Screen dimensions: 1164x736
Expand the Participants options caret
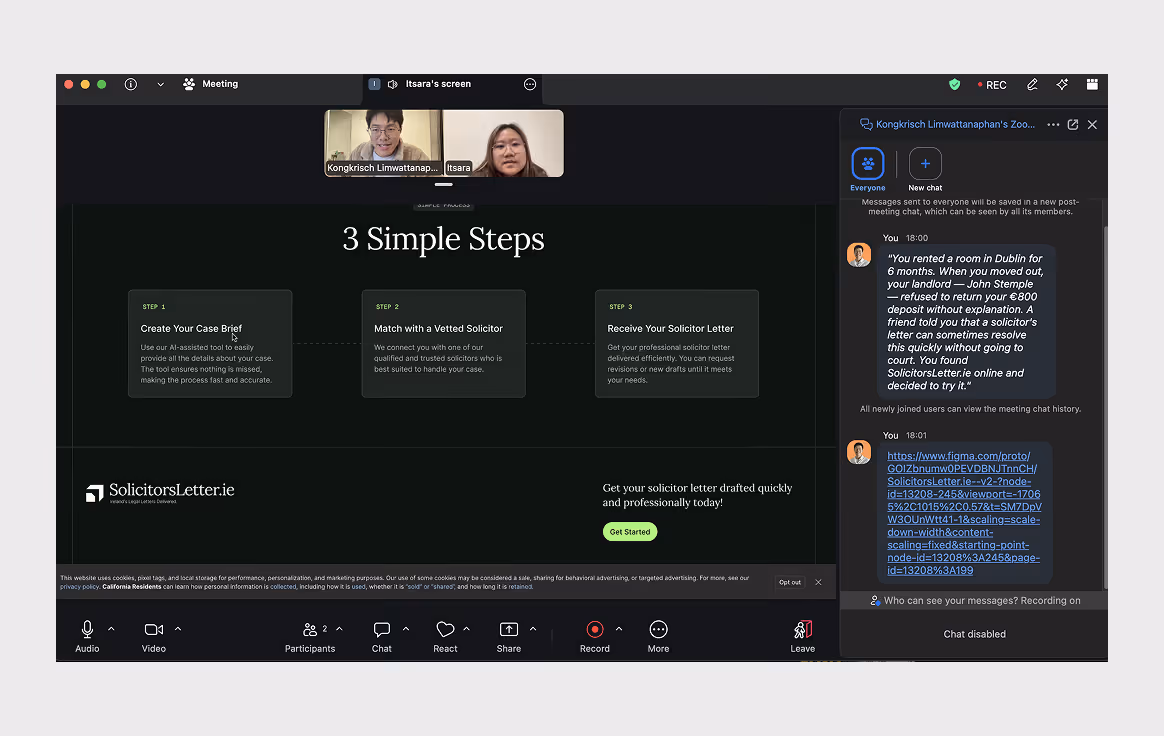[339, 629]
